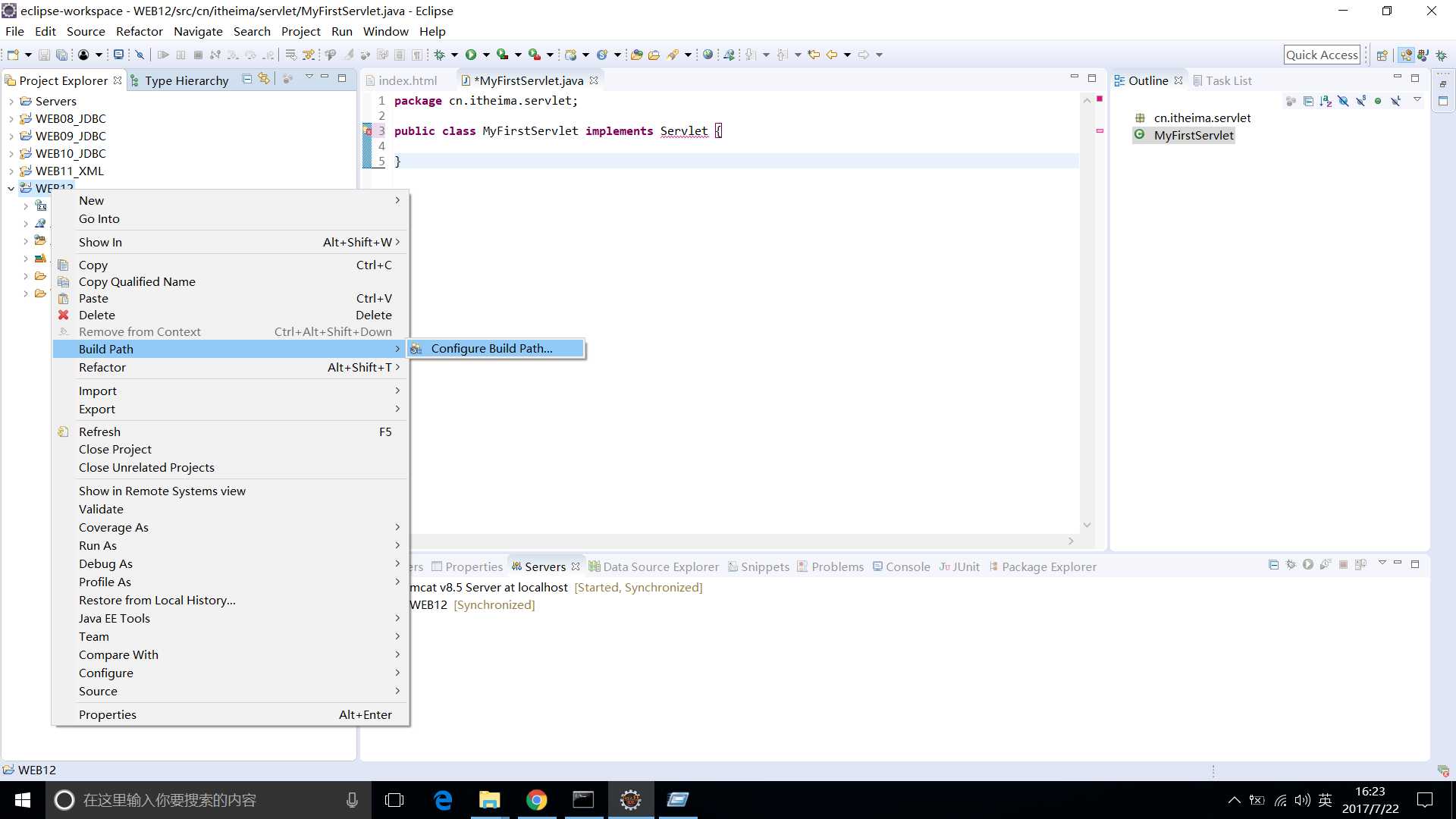Click the Quick Access search field

pos(1321,55)
